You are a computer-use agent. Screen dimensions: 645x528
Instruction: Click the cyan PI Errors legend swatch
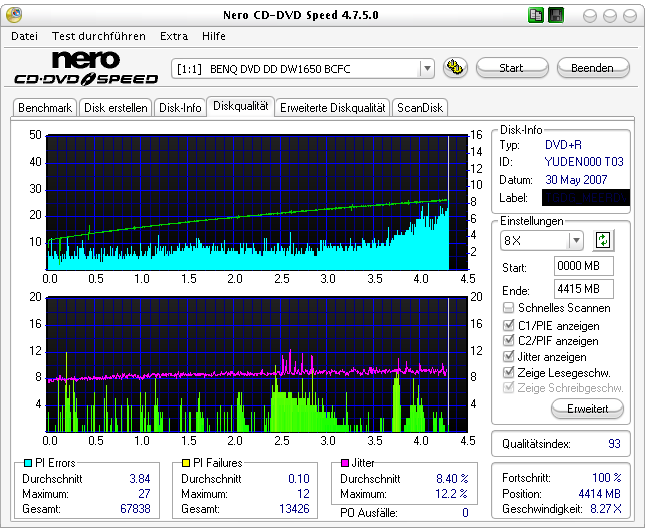28,463
